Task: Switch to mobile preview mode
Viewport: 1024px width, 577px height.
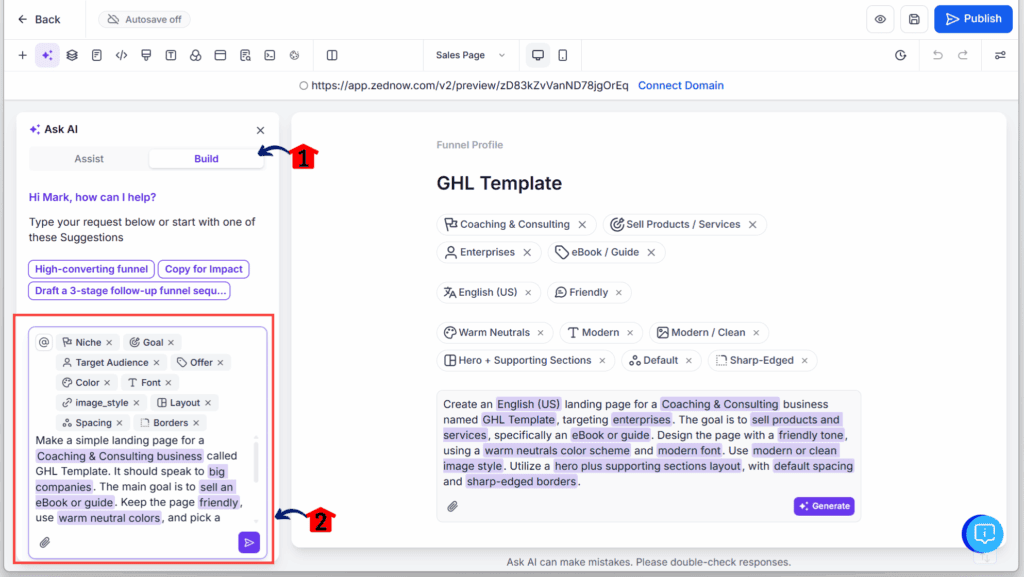Action: click(563, 55)
